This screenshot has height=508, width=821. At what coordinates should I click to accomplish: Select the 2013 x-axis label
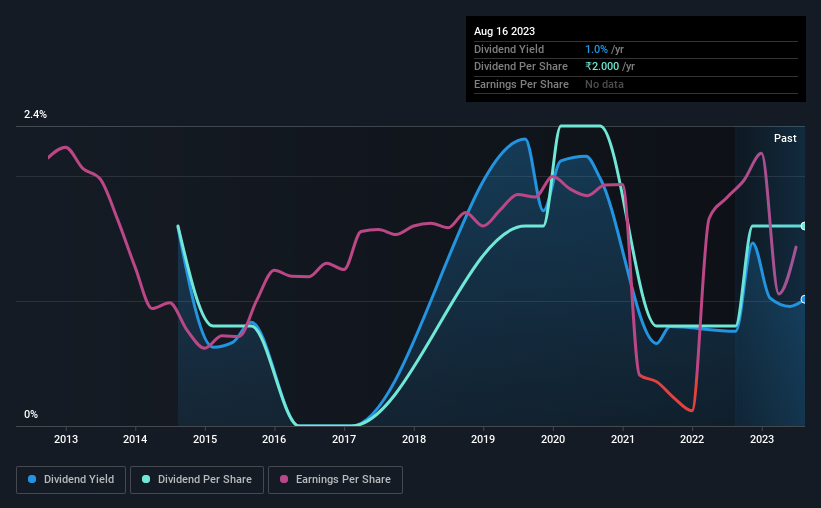66,439
